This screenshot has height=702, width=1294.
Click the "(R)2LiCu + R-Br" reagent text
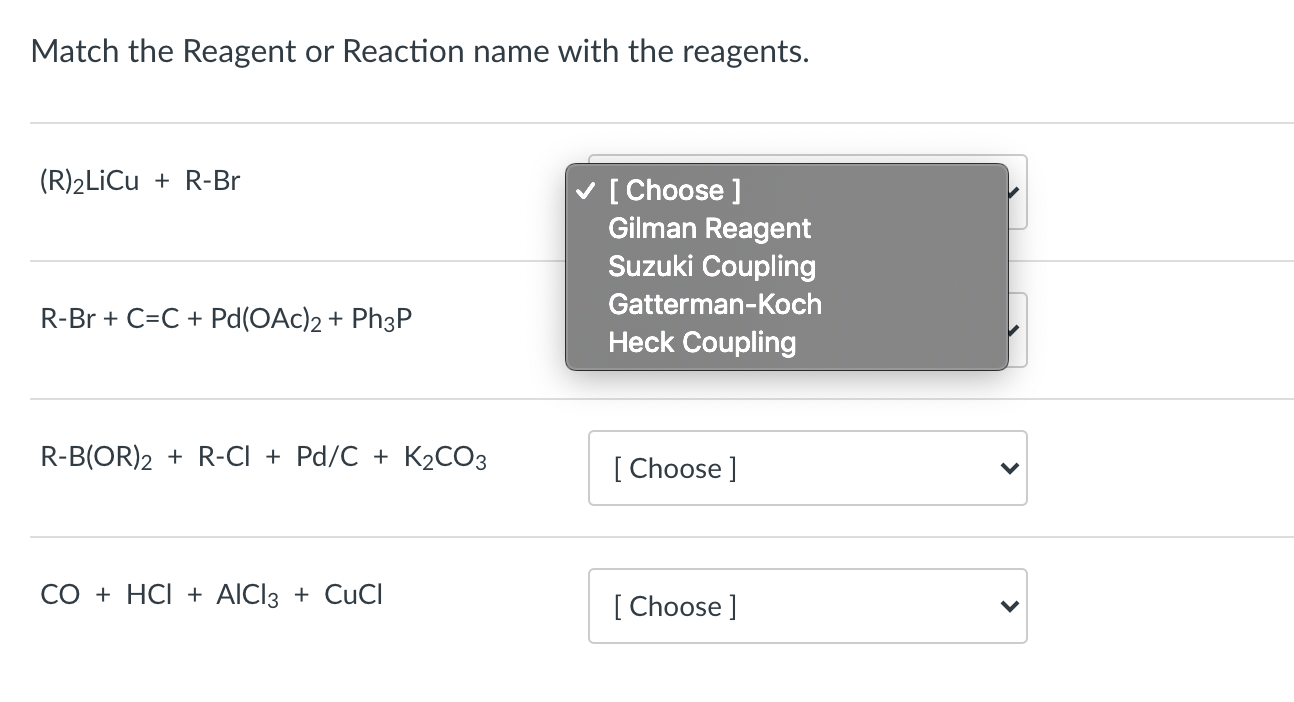click(140, 182)
